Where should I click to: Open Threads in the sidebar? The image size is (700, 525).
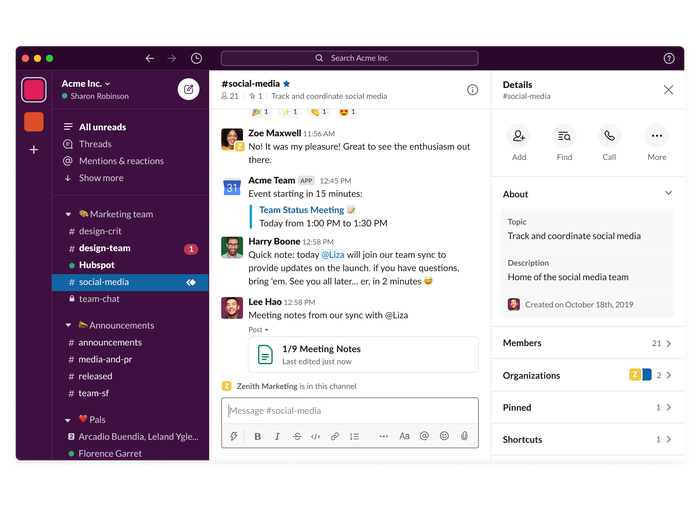coord(95,144)
